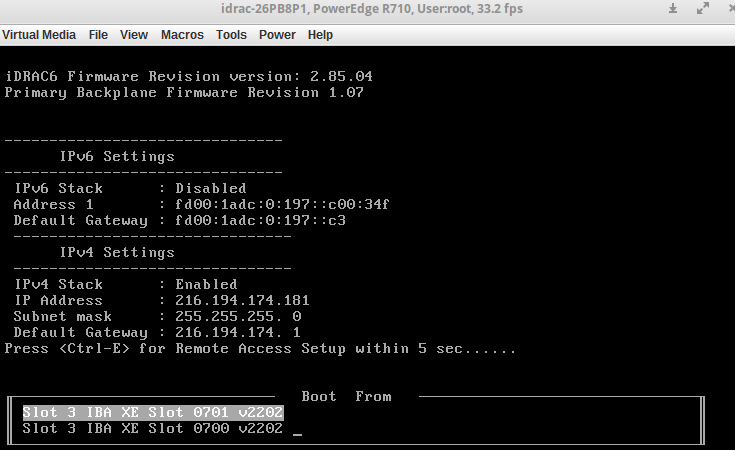Open the Macros menu

pyautogui.click(x=182, y=34)
